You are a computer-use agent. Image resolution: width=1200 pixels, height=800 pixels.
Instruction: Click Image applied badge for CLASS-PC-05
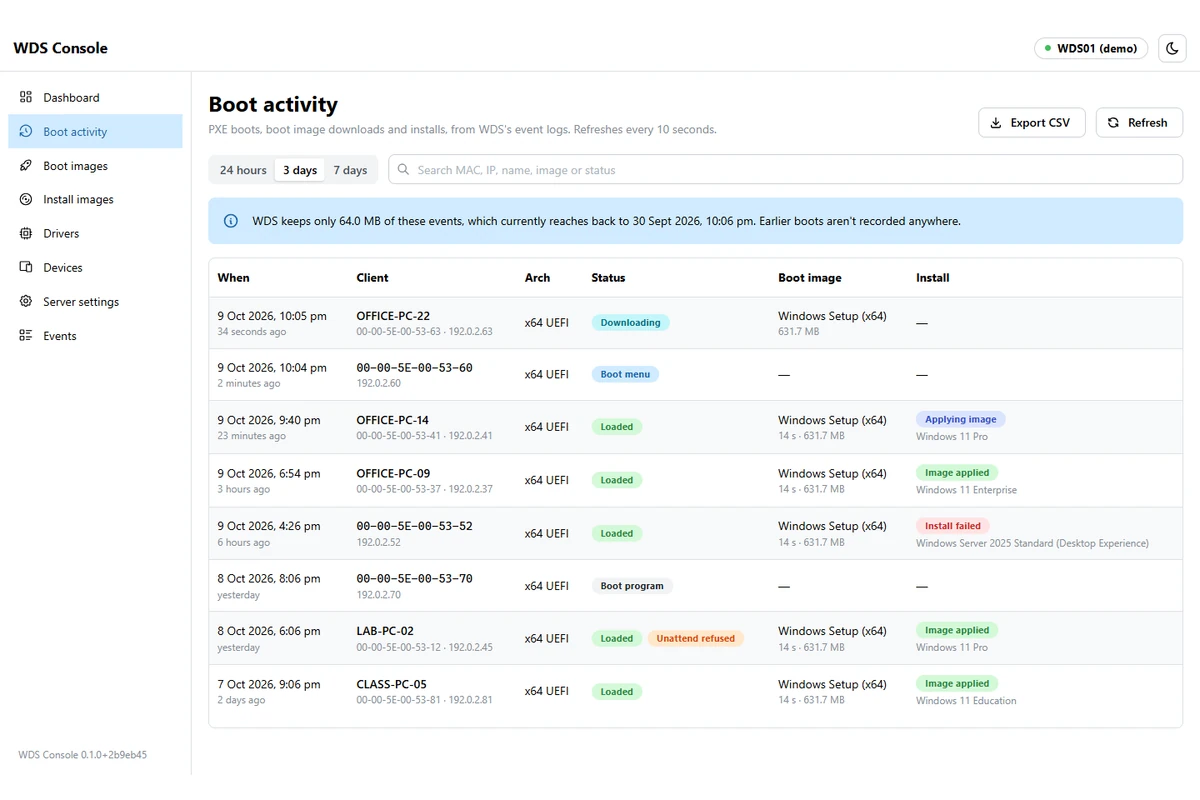(x=957, y=683)
